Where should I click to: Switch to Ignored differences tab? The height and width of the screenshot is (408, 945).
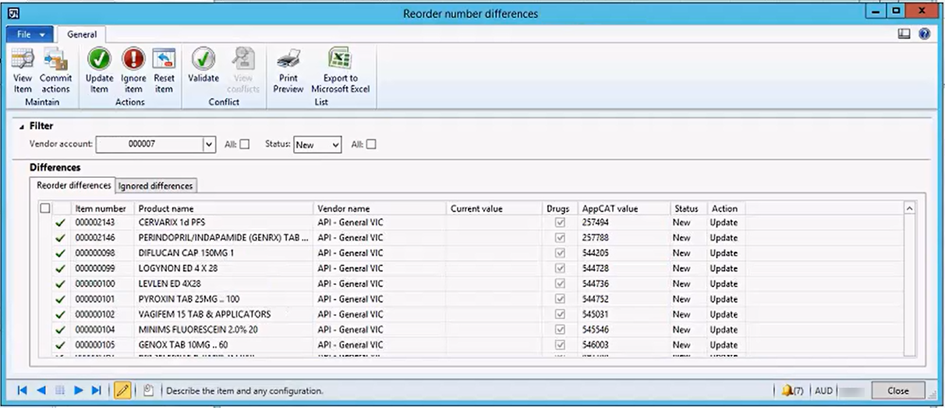coord(155,186)
